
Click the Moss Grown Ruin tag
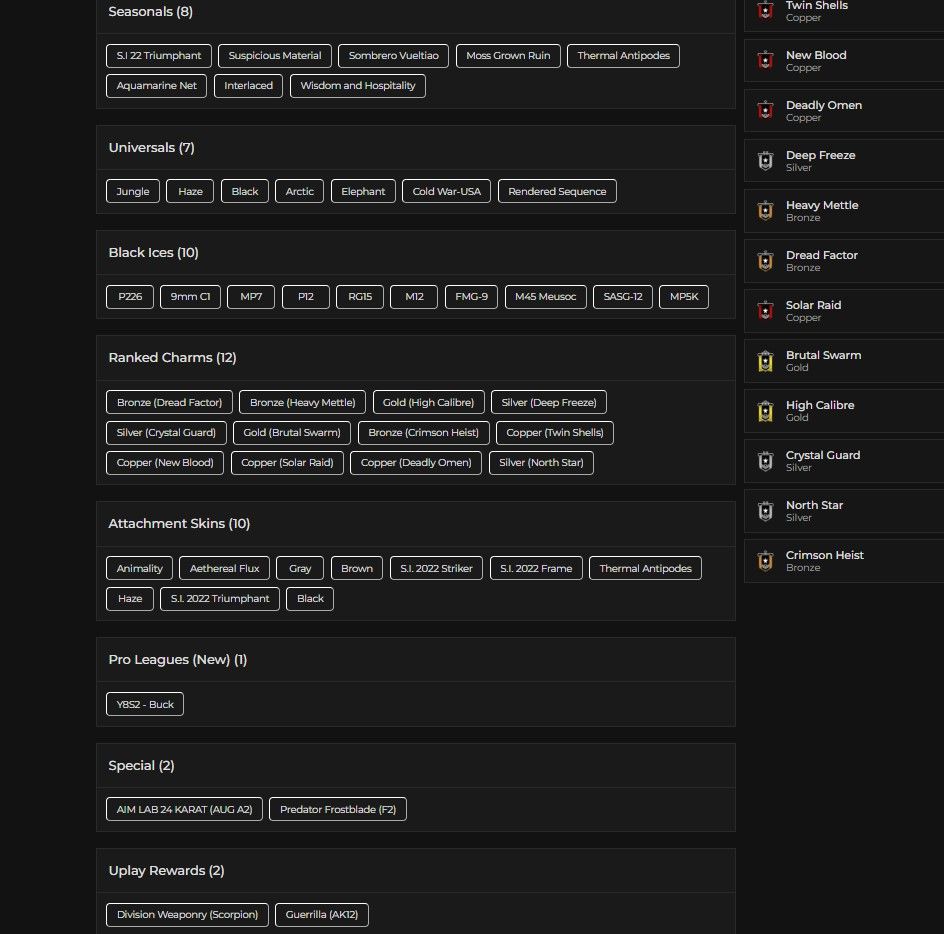508,55
